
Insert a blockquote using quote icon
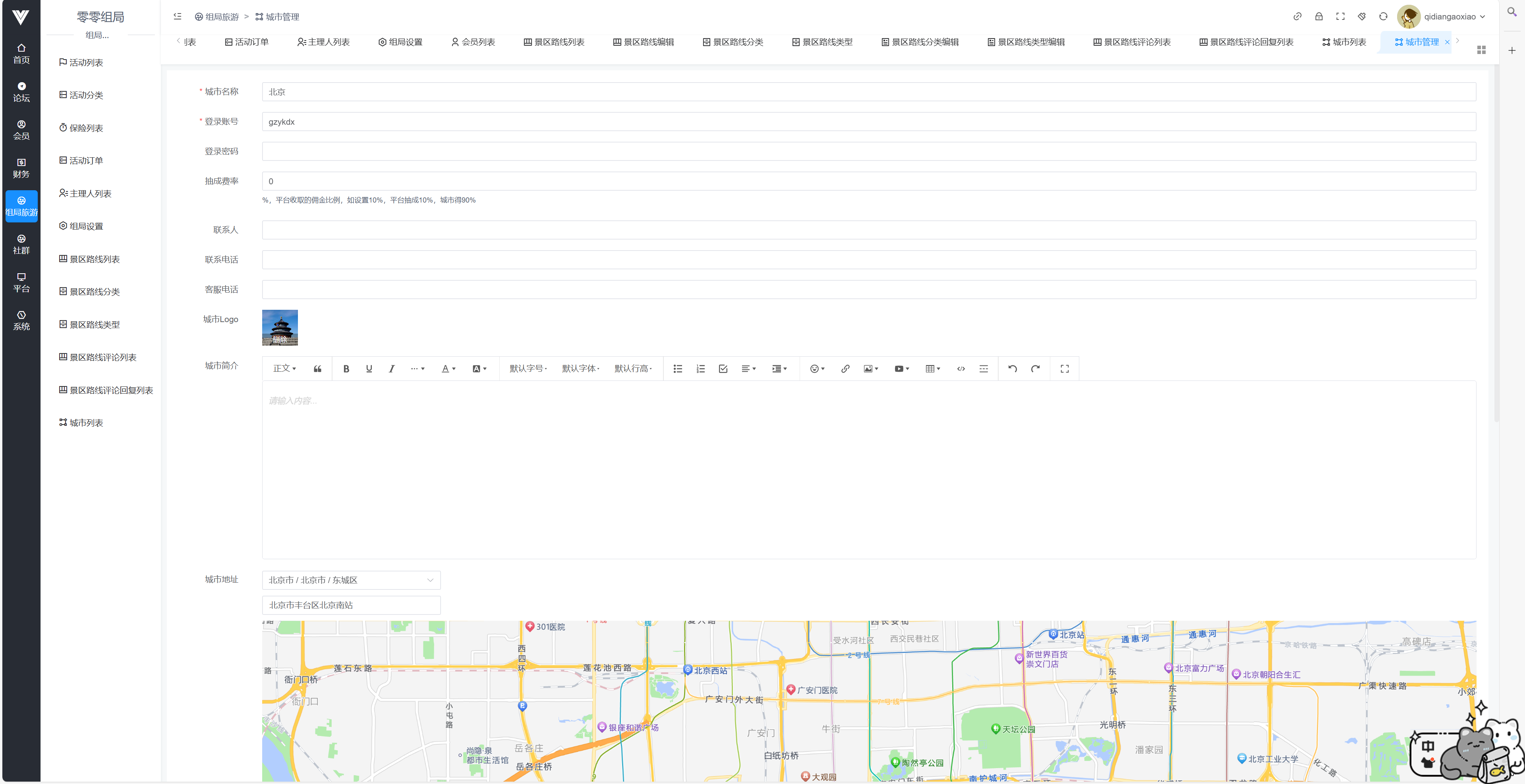coord(317,369)
